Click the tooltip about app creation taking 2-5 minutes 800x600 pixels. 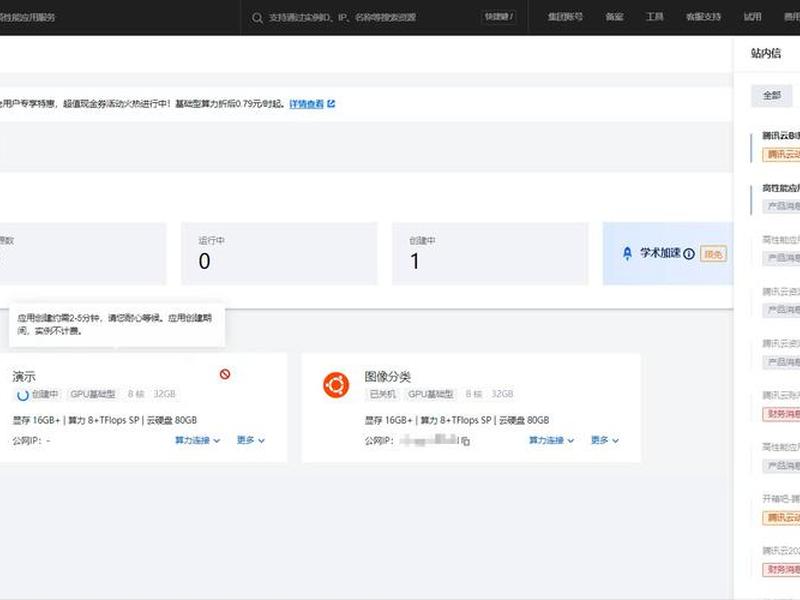117,324
